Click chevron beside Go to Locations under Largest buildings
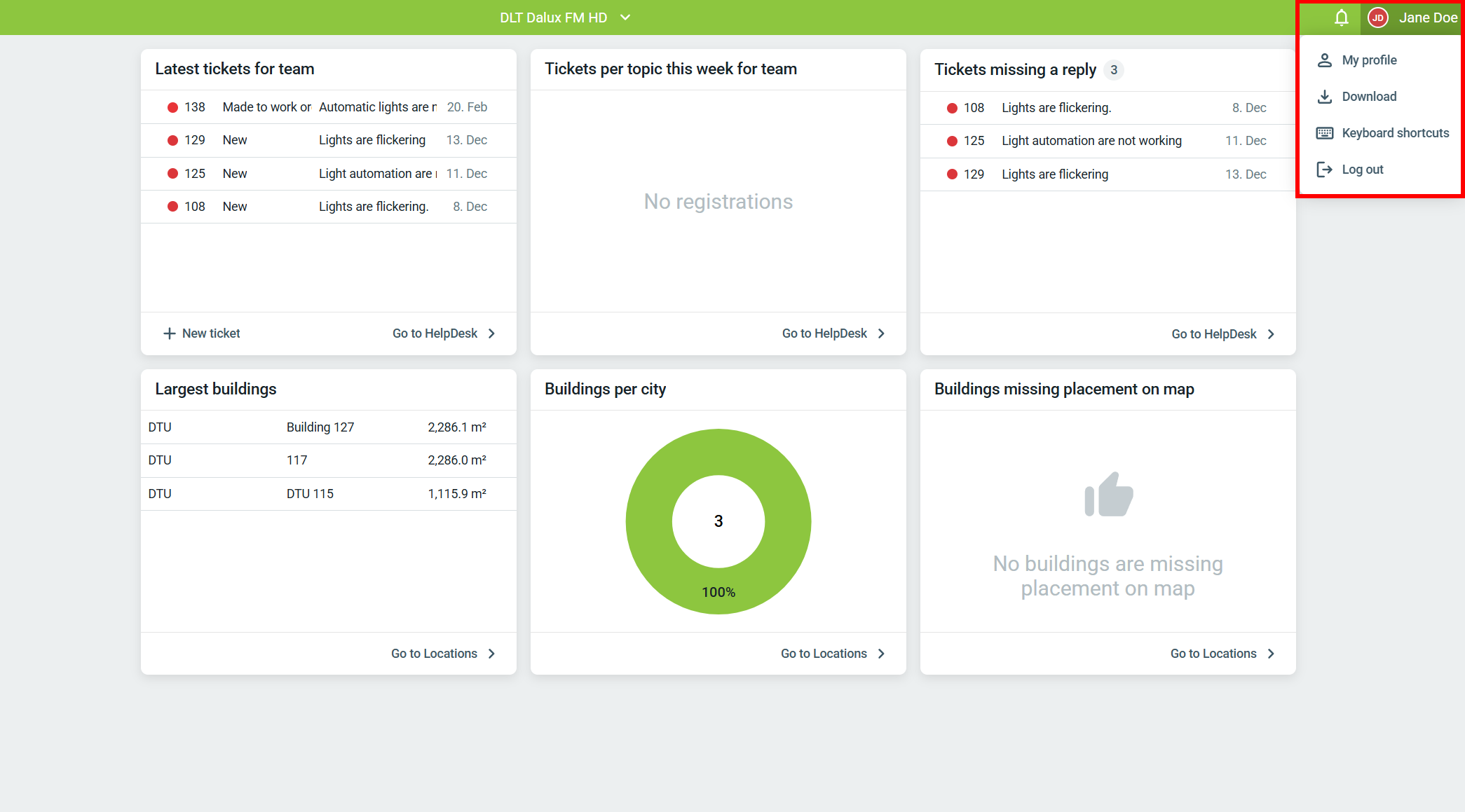 [492, 654]
